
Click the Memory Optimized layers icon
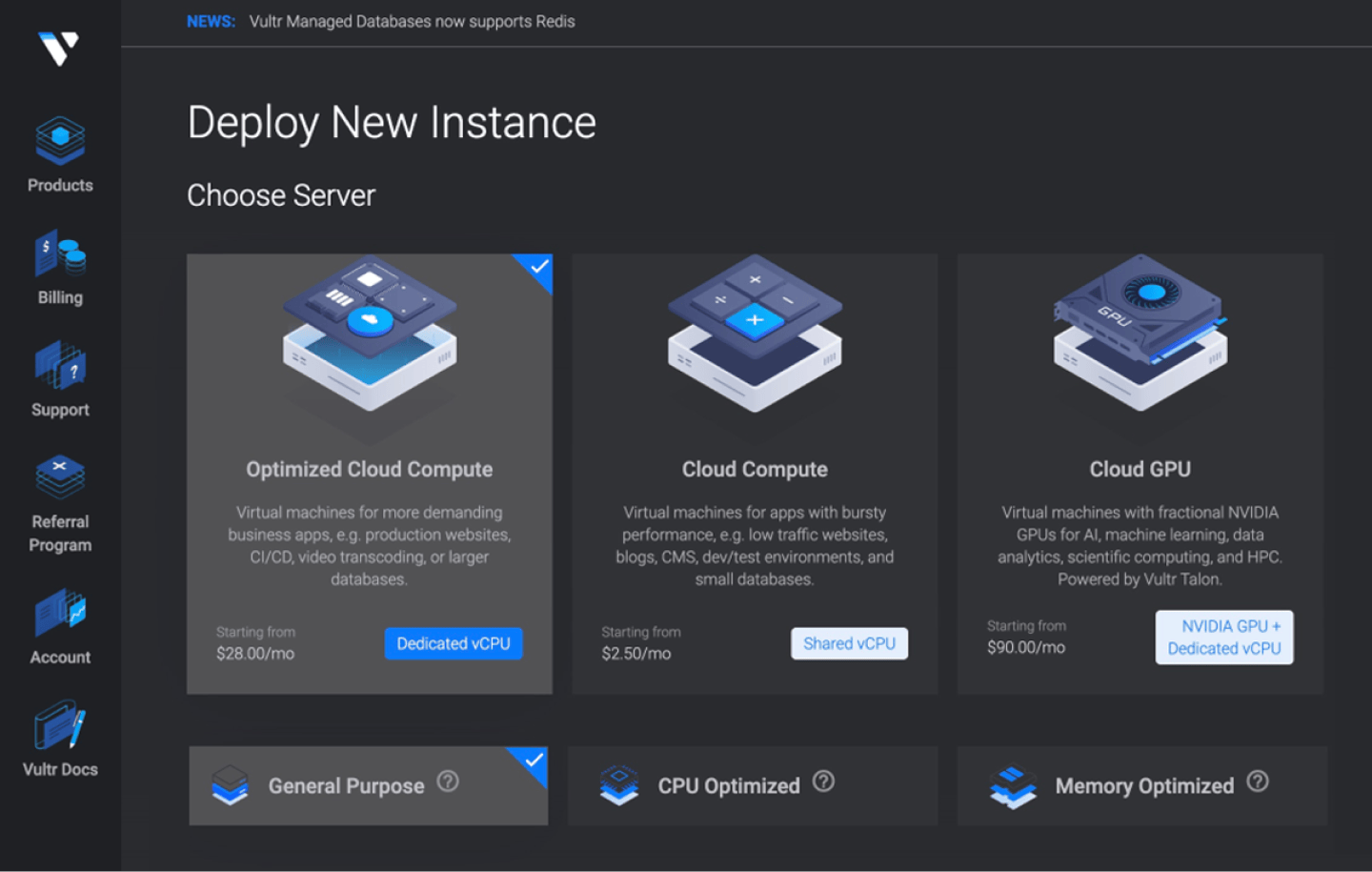1013,787
